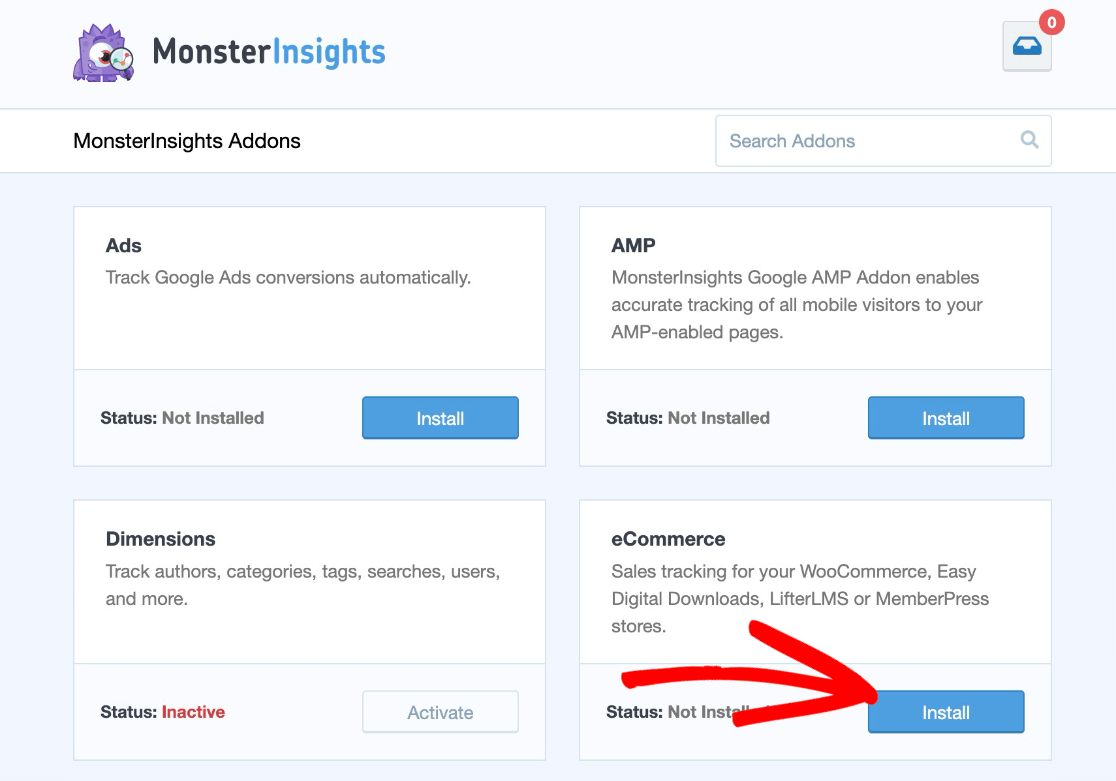Click the notification badge showing zero
The height and width of the screenshot is (781, 1116).
point(1049,21)
